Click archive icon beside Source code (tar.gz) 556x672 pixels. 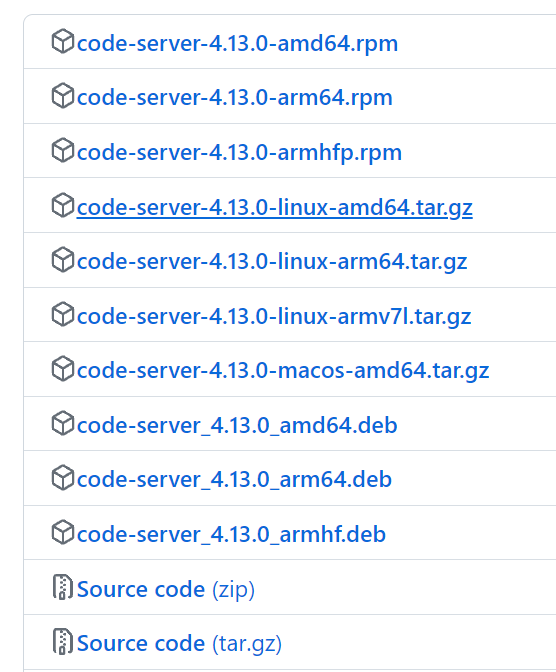[63, 642]
